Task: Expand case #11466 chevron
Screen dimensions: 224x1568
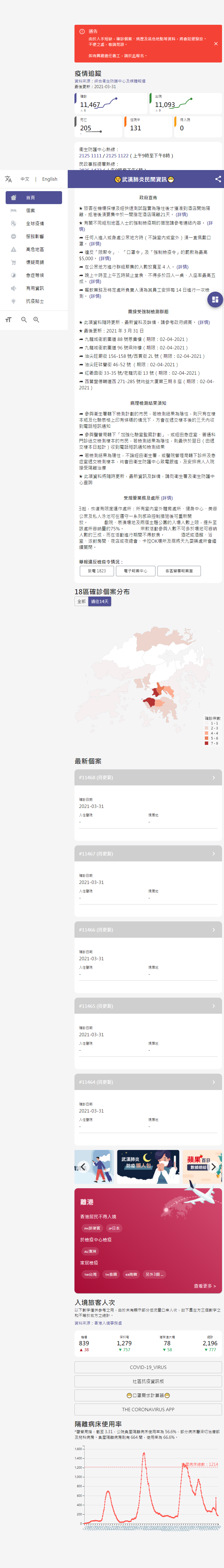Action: pyautogui.click(x=213, y=930)
